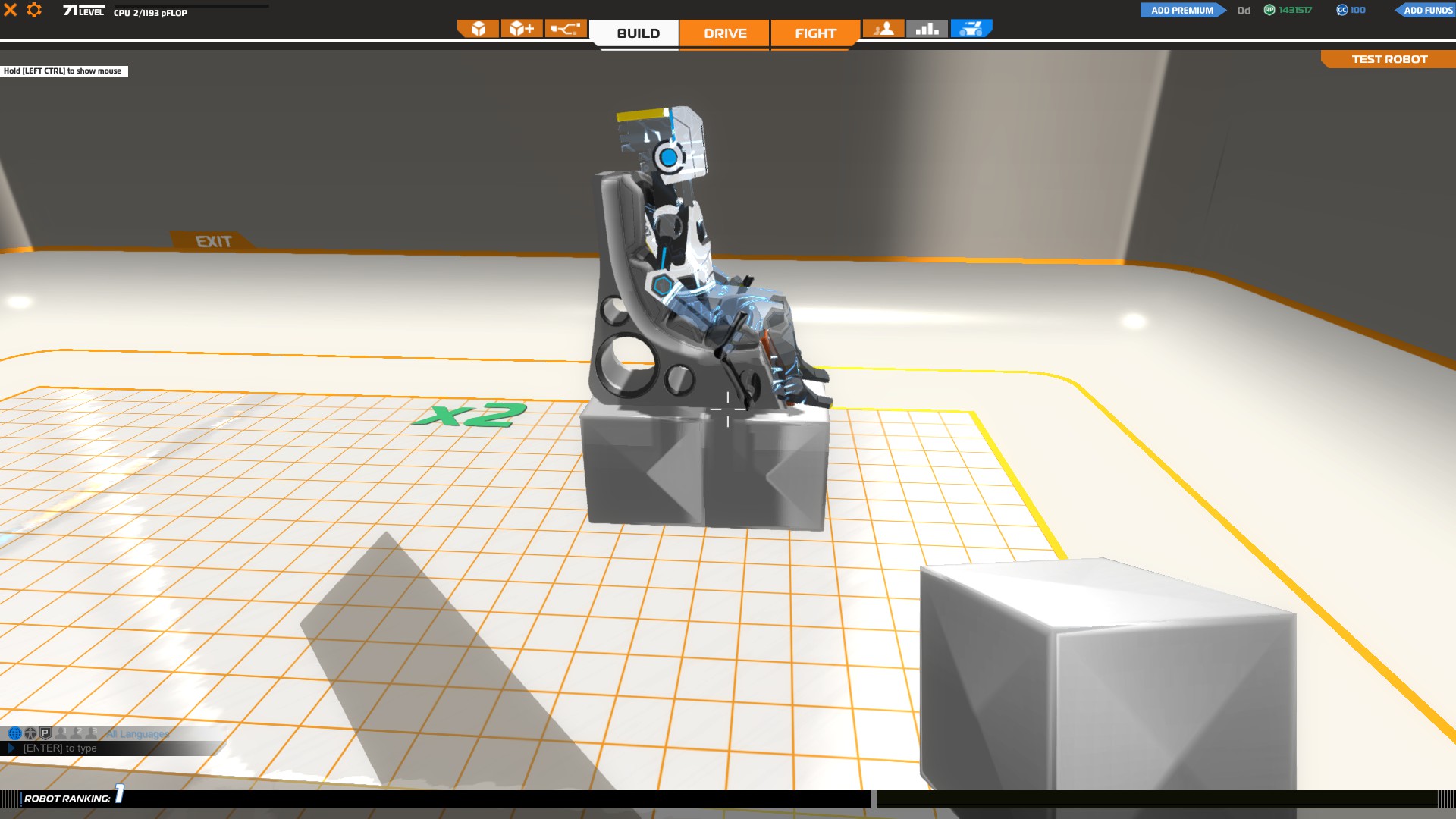Switch to the FIGHT tab
The width and height of the screenshot is (1456, 819).
click(x=815, y=33)
